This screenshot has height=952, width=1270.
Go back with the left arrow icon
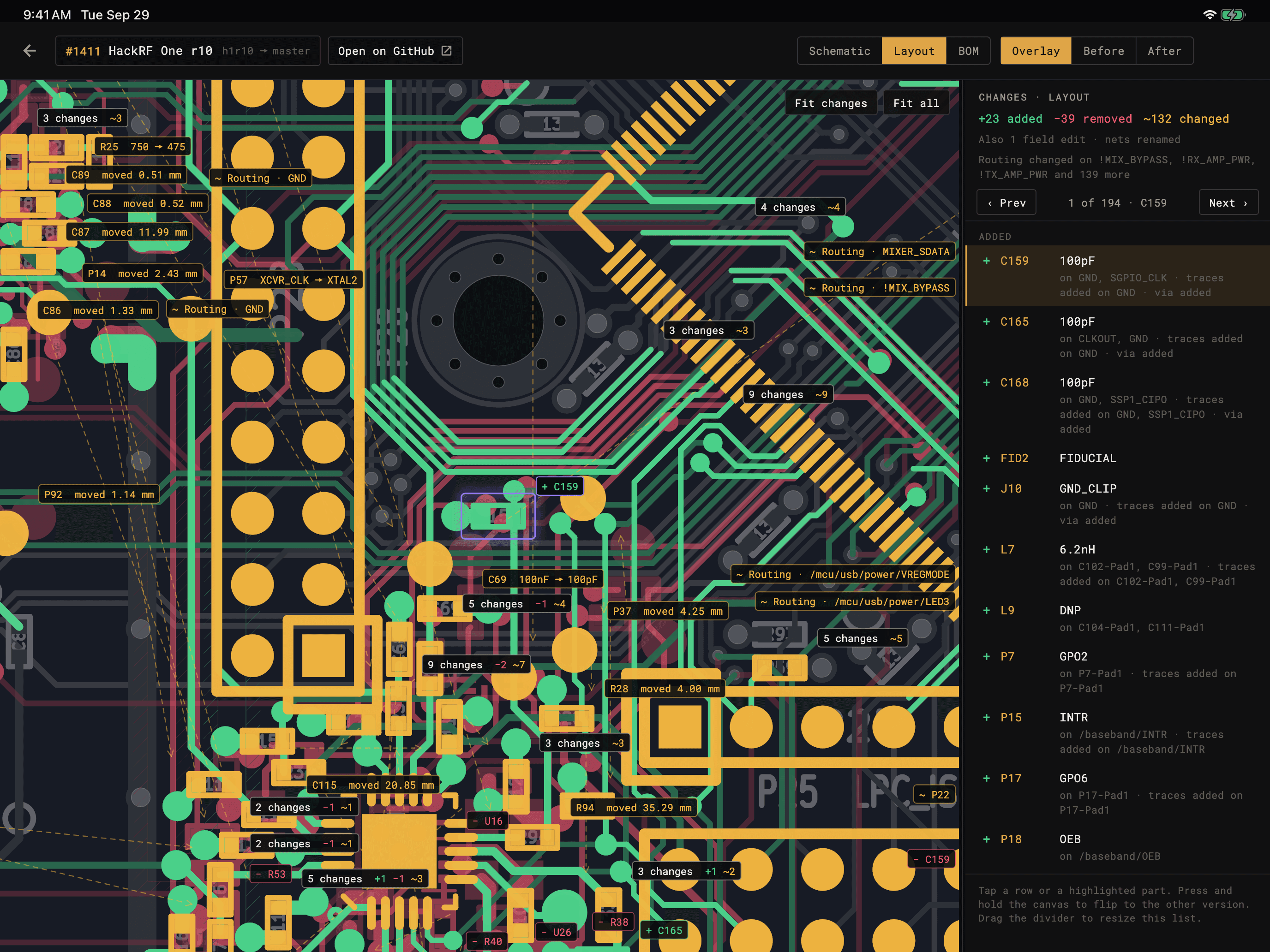[30, 51]
